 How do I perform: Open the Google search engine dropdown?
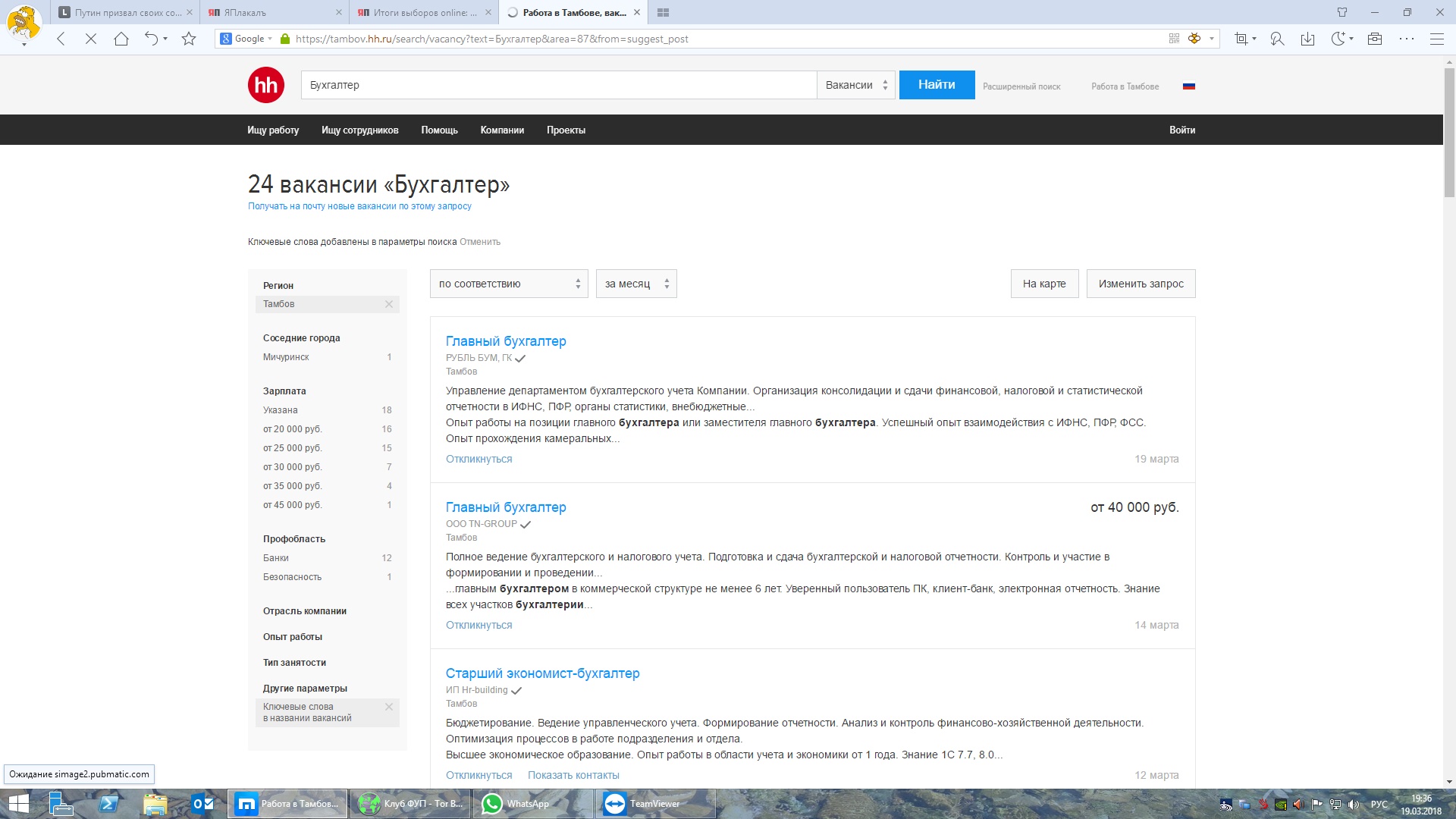click(246, 39)
